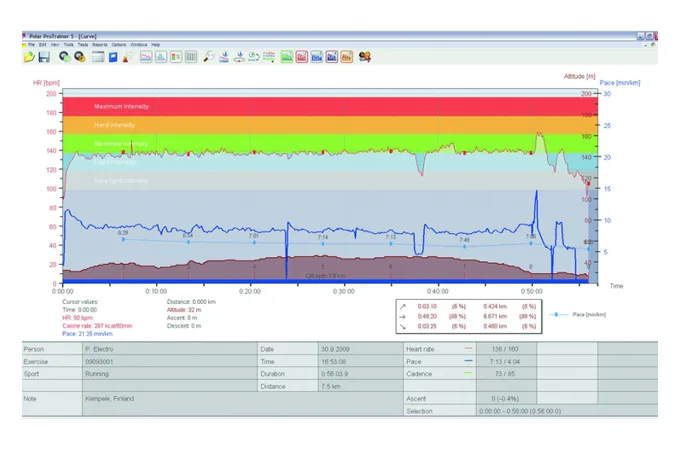Click the Heart rate red line swatch
The width and height of the screenshot is (681, 450).
pos(468,348)
